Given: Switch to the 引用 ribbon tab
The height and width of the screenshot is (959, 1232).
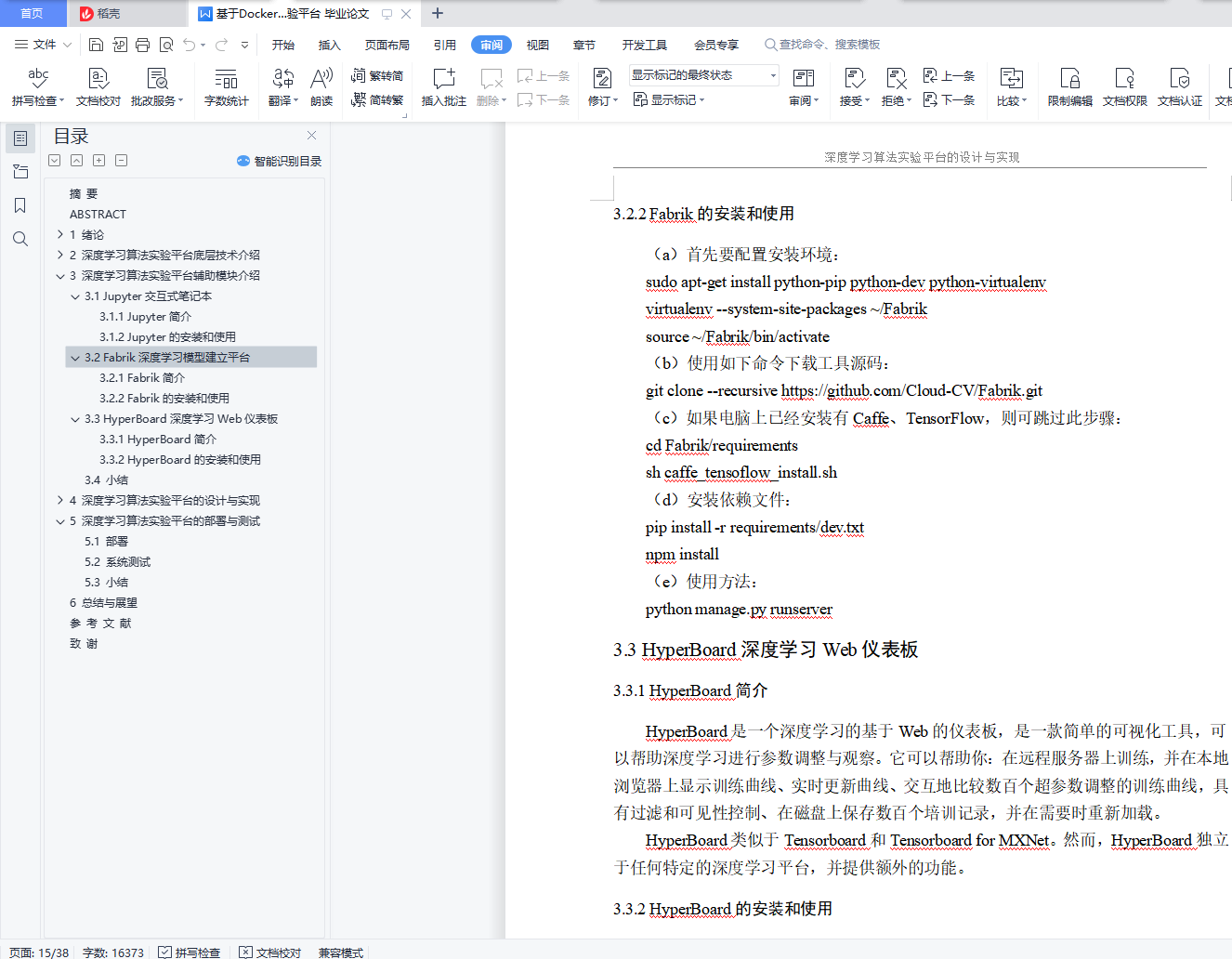Looking at the screenshot, I should coord(445,45).
